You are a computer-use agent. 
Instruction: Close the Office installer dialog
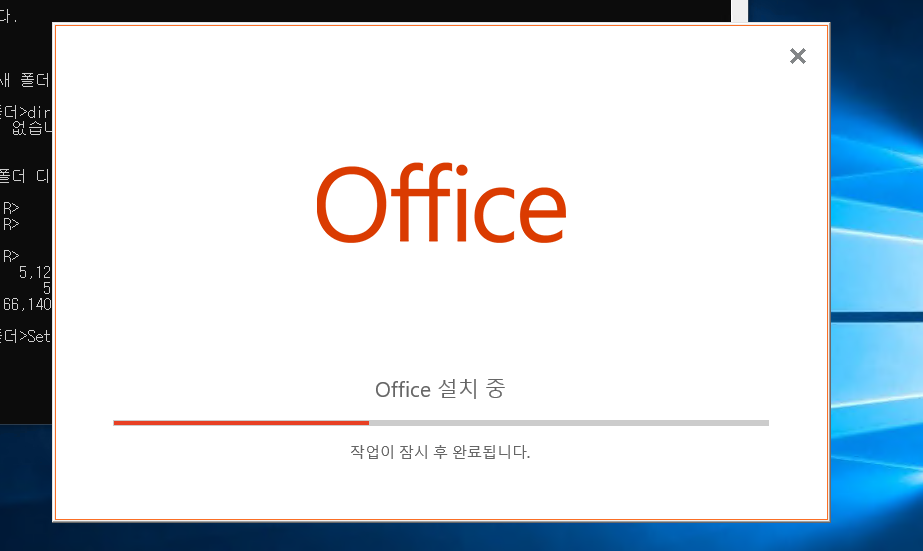[798, 56]
